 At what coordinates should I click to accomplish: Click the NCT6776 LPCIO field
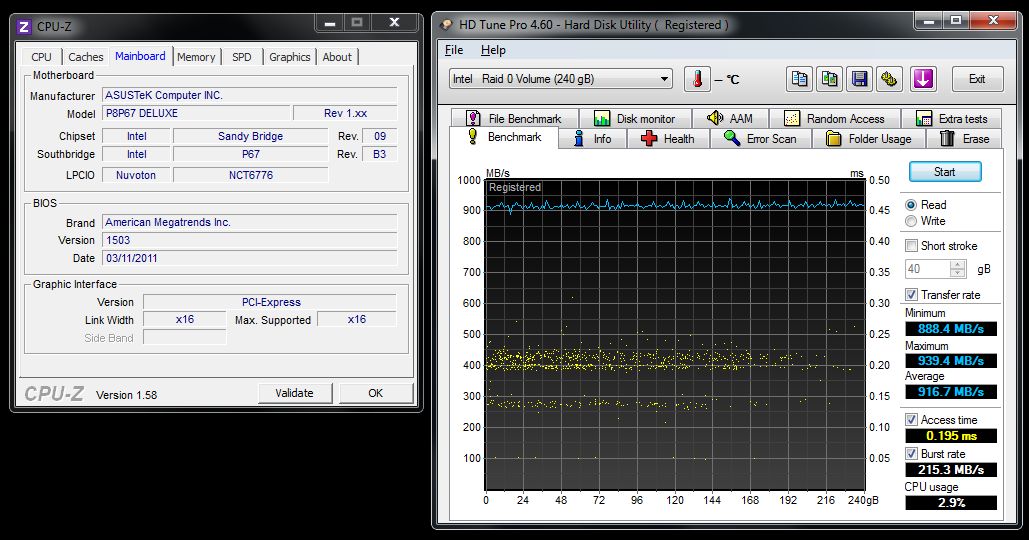point(251,175)
